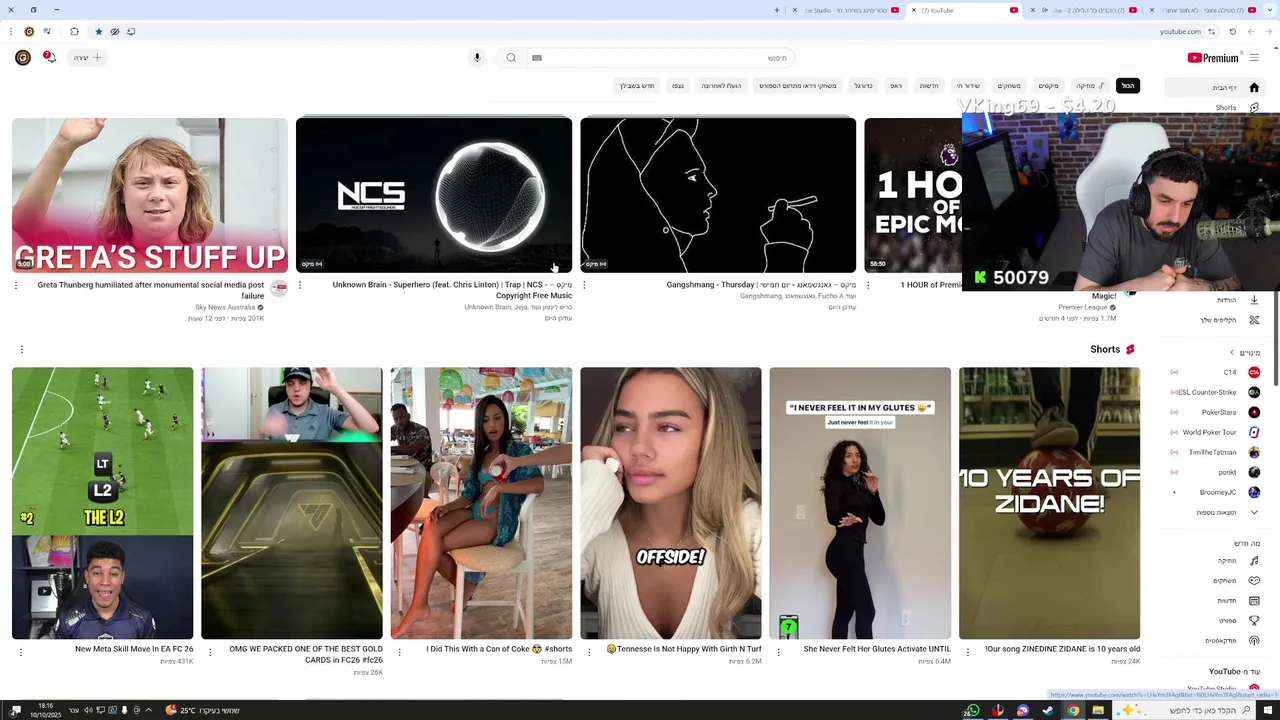Open the Music explore icon in sidebar
Screen dimensions: 1280x720
(x=1254, y=561)
